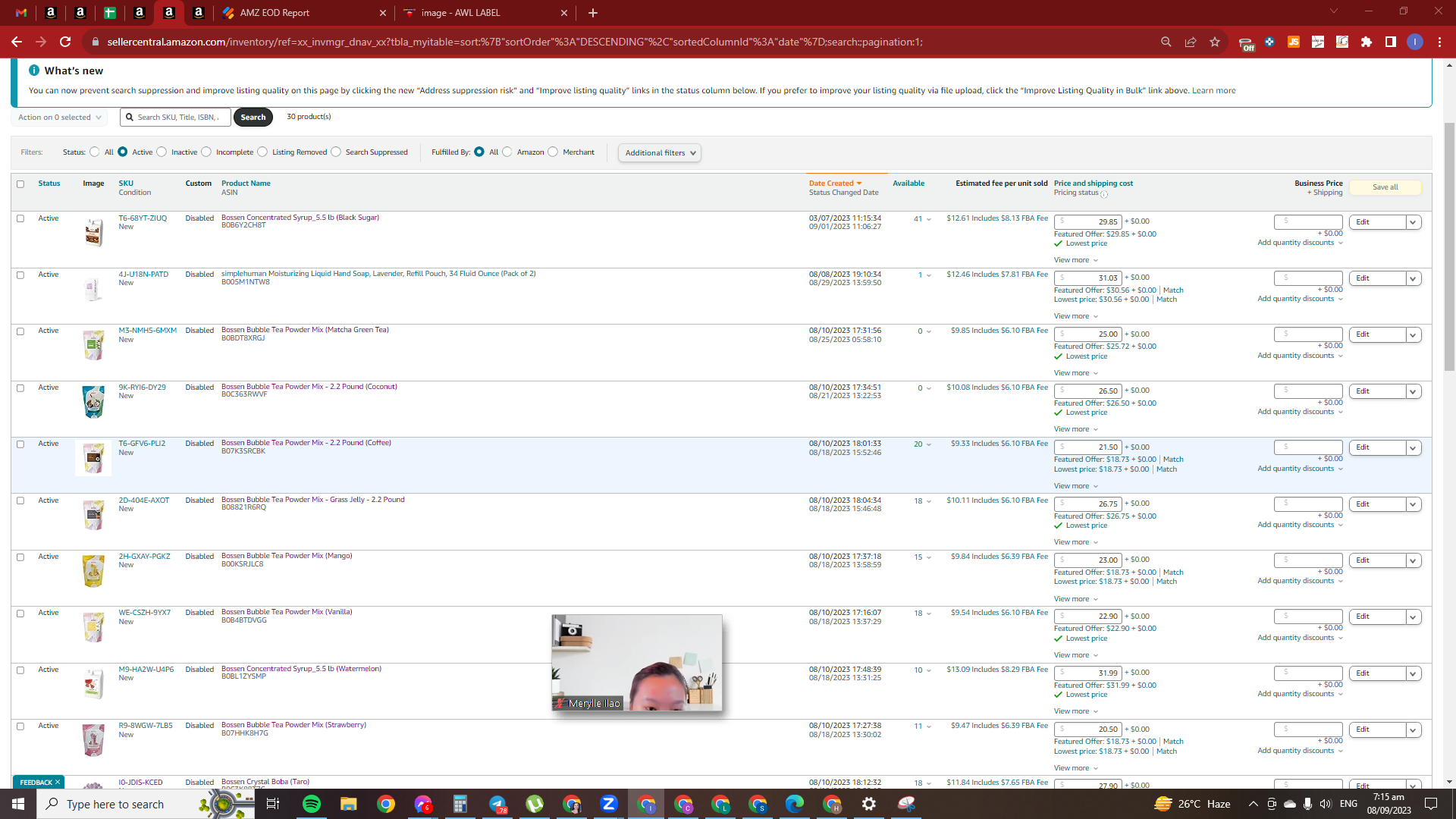This screenshot has width=1456, height=819.
Task: Click the zoom magnifier icon in address bar
Action: click(1166, 42)
